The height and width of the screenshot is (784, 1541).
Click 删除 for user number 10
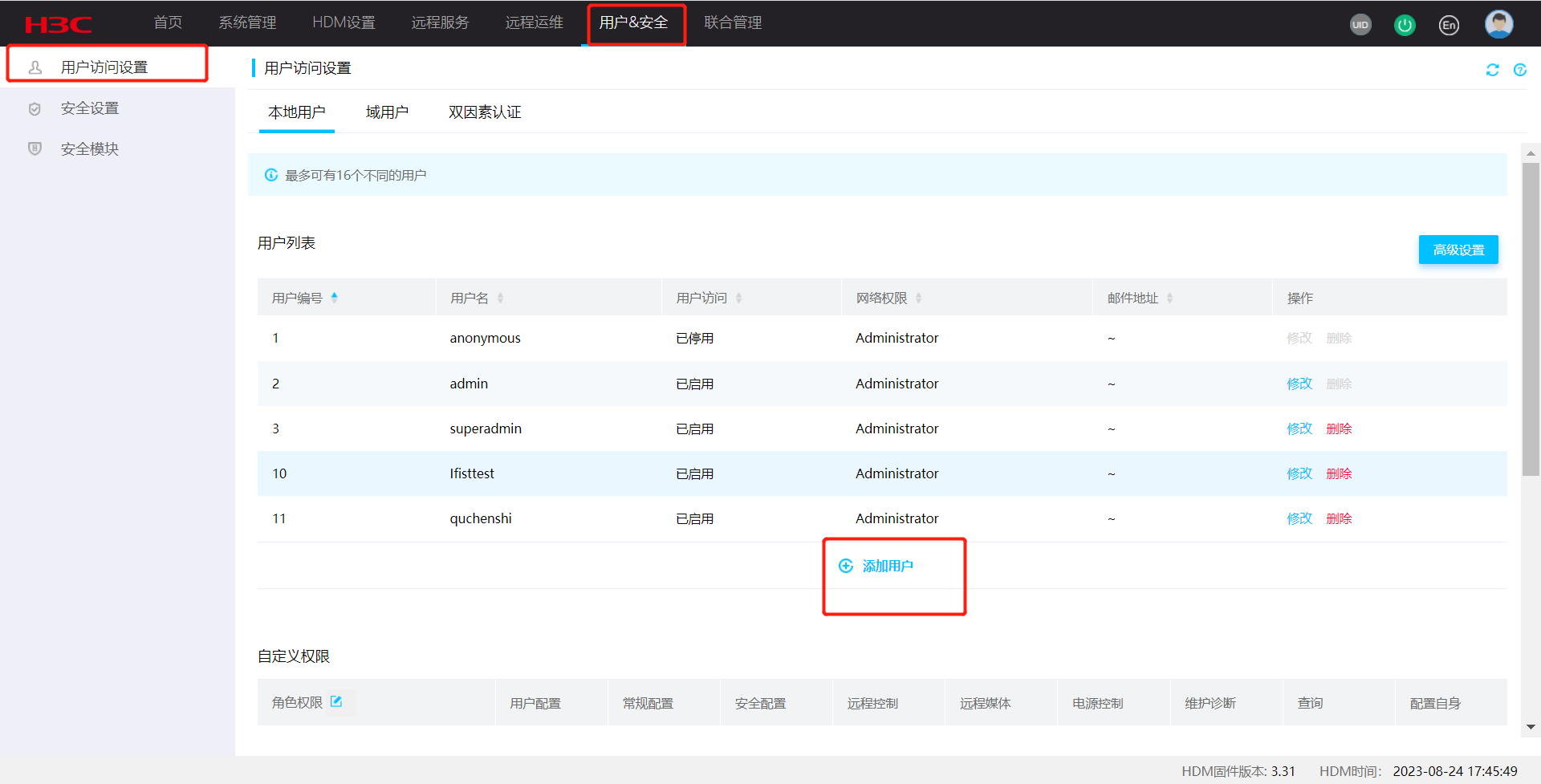pos(1339,473)
